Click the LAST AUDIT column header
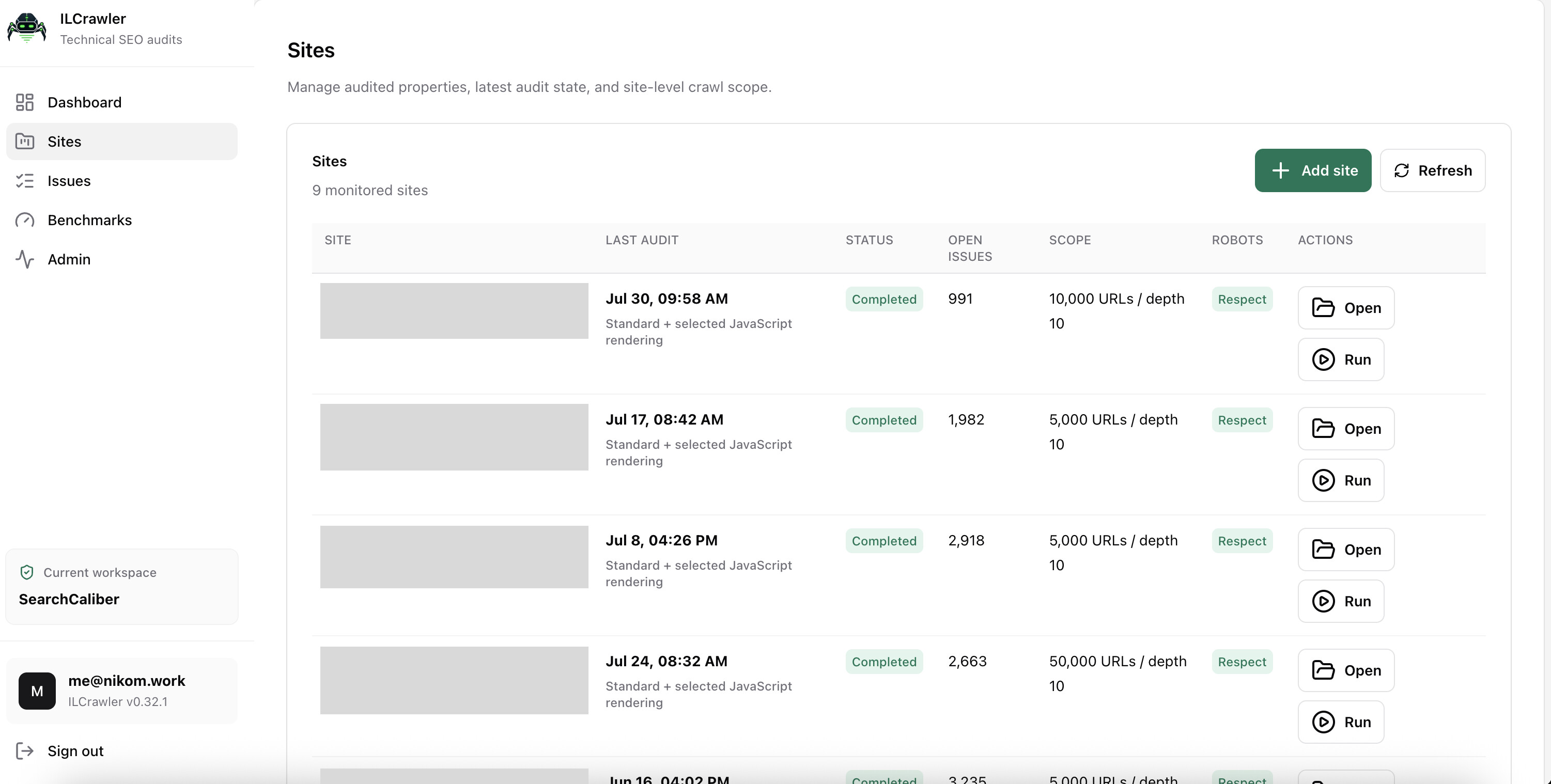1551x784 pixels. pyautogui.click(x=642, y=240)
